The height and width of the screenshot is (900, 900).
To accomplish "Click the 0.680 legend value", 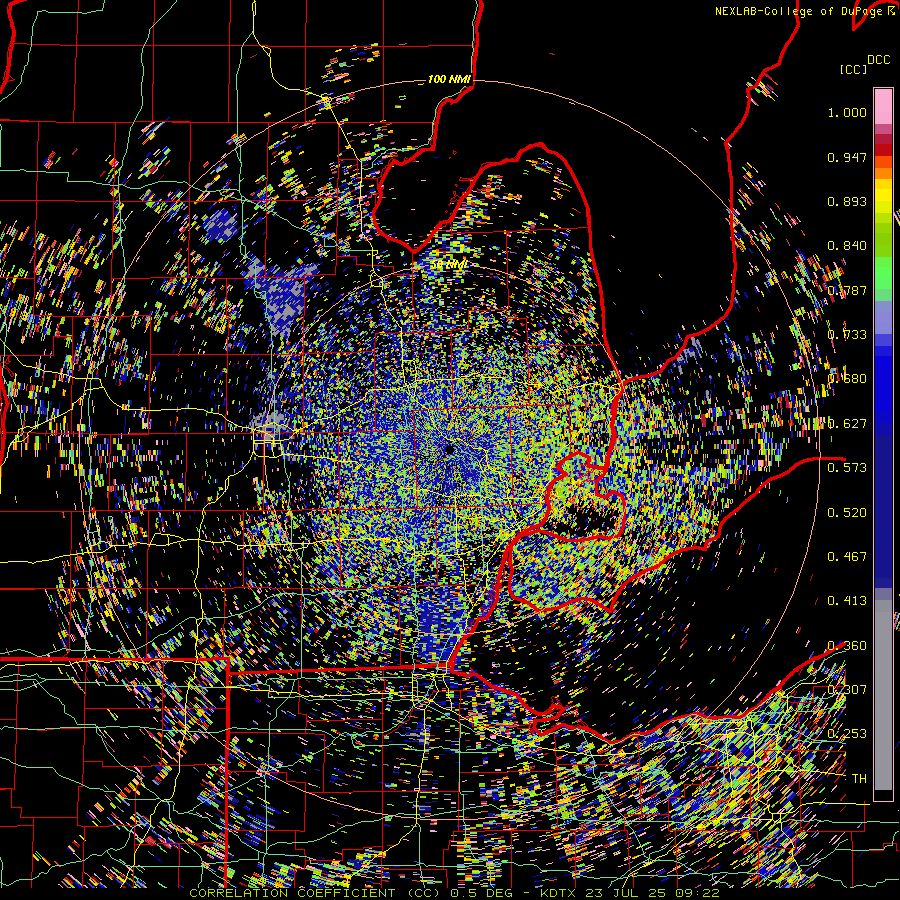I will pos(847,379).
